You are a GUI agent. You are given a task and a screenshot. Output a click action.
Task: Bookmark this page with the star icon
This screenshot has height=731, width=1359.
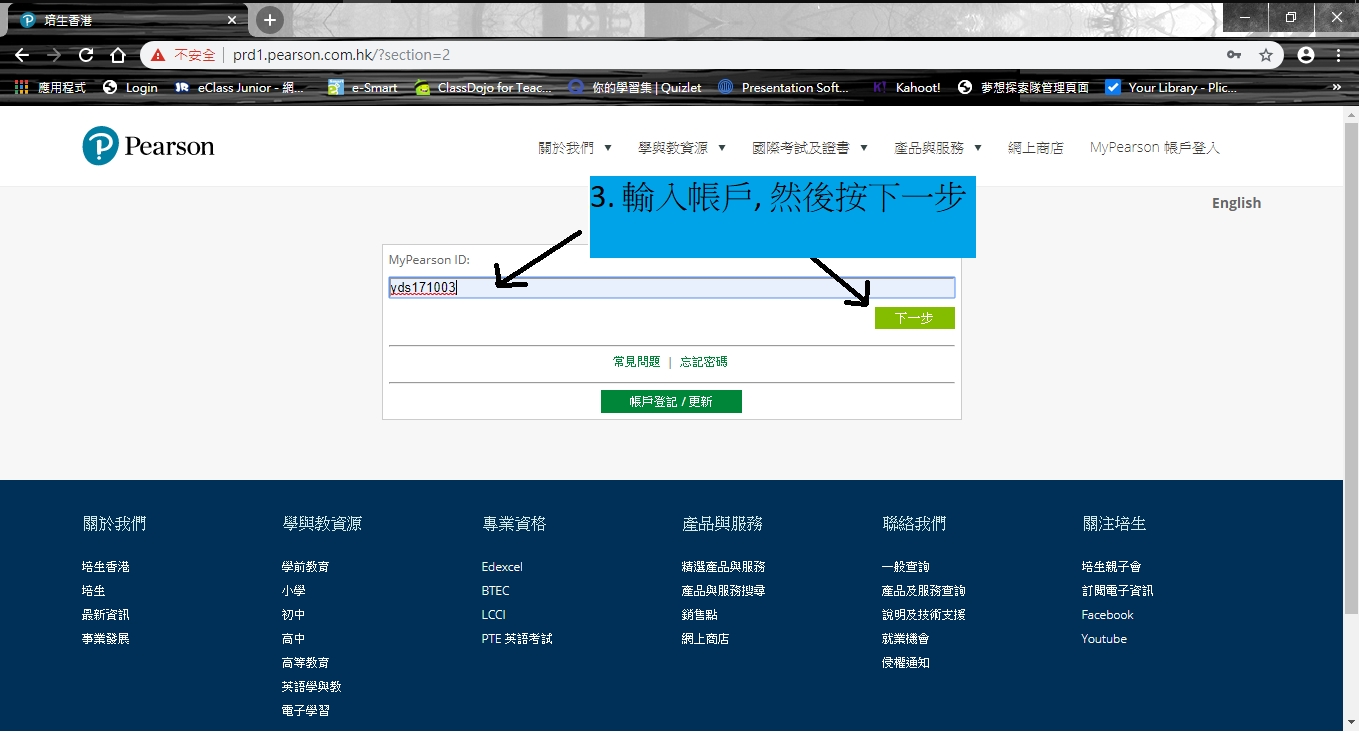coord(1266,55)
